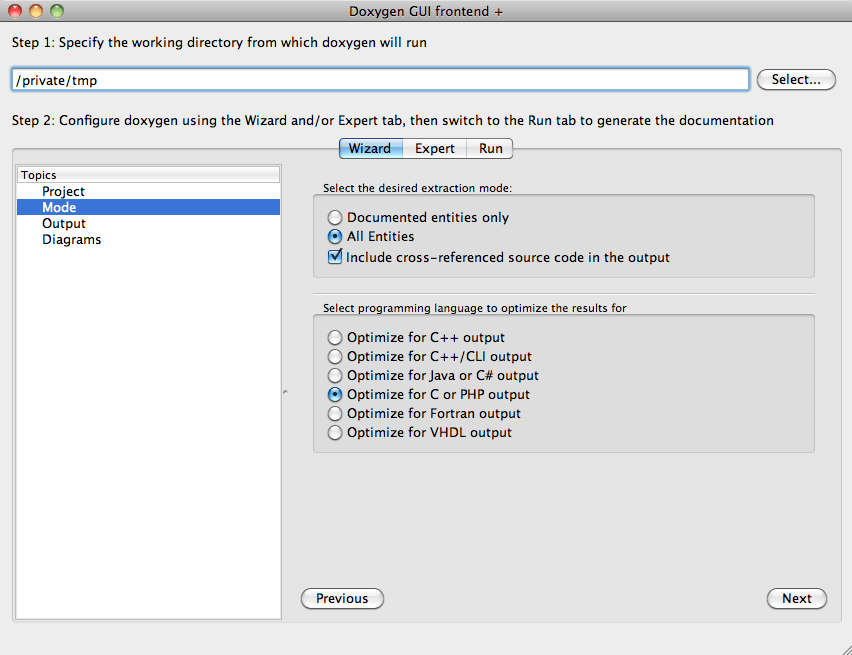Click the Topics list header
The width and height of the screenshot is (852, 655).
148,175
